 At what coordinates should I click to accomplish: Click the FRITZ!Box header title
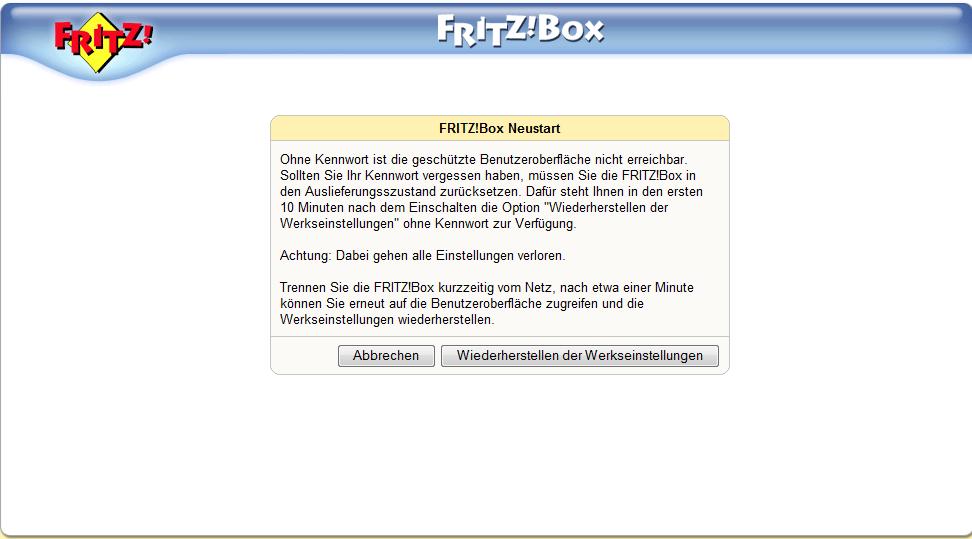point(520,30)
